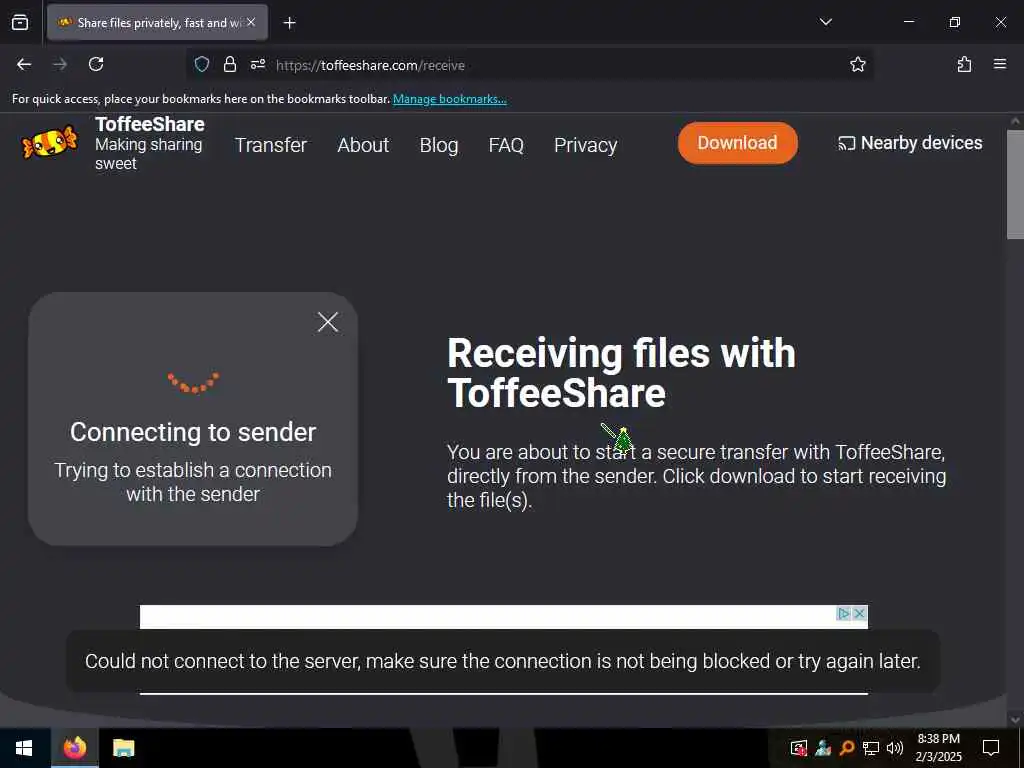Open the Windows Start menu
The image size is (1024, 768).
point(24,748)
